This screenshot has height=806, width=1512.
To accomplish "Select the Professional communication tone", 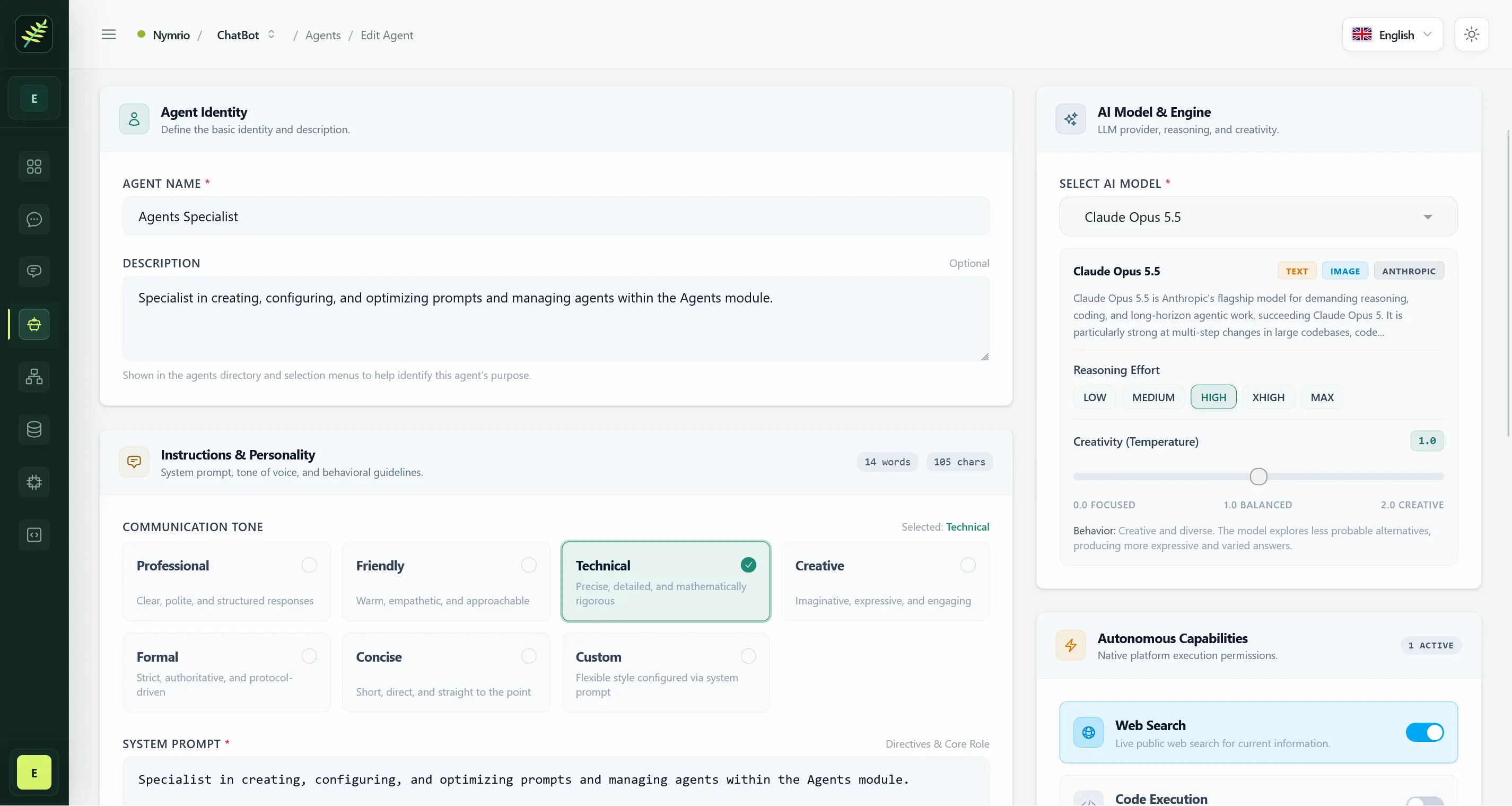I will click(226, 582).
